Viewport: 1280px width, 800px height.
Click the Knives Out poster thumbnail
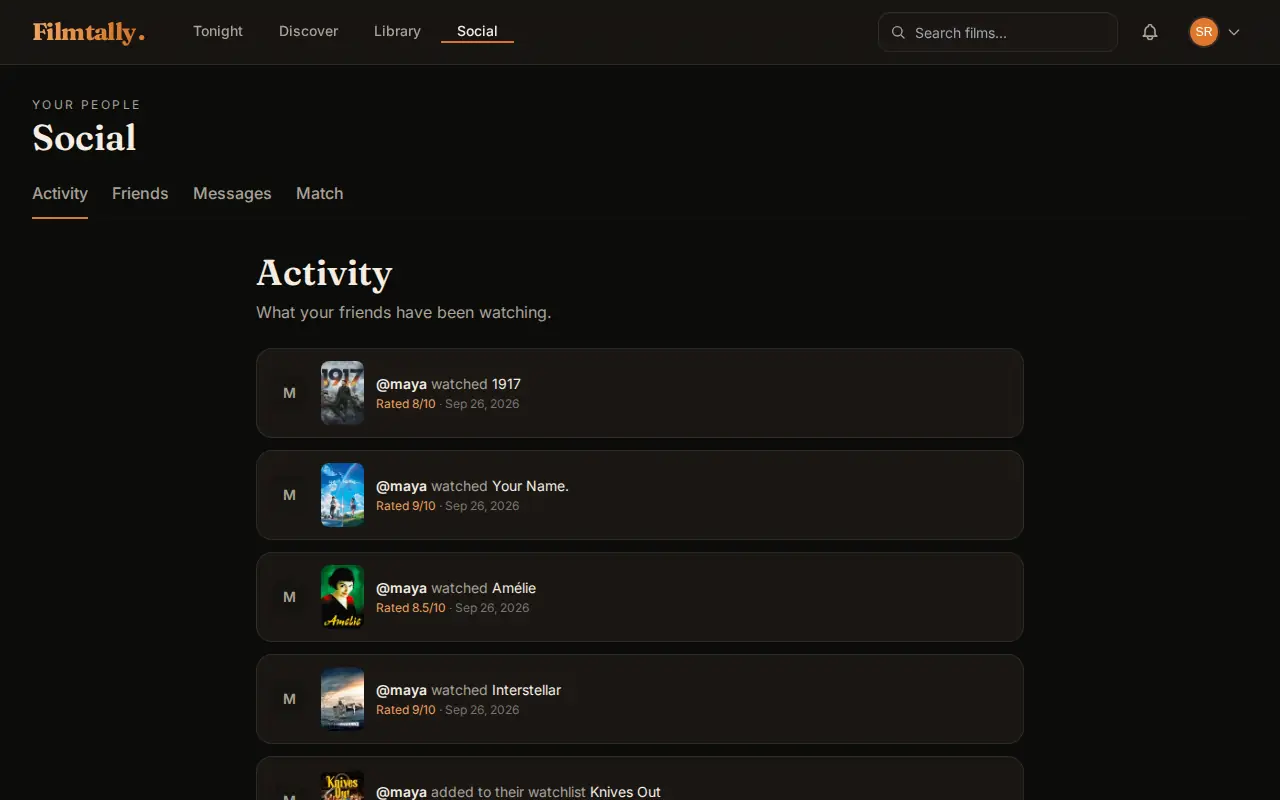[x=342, y=785]
